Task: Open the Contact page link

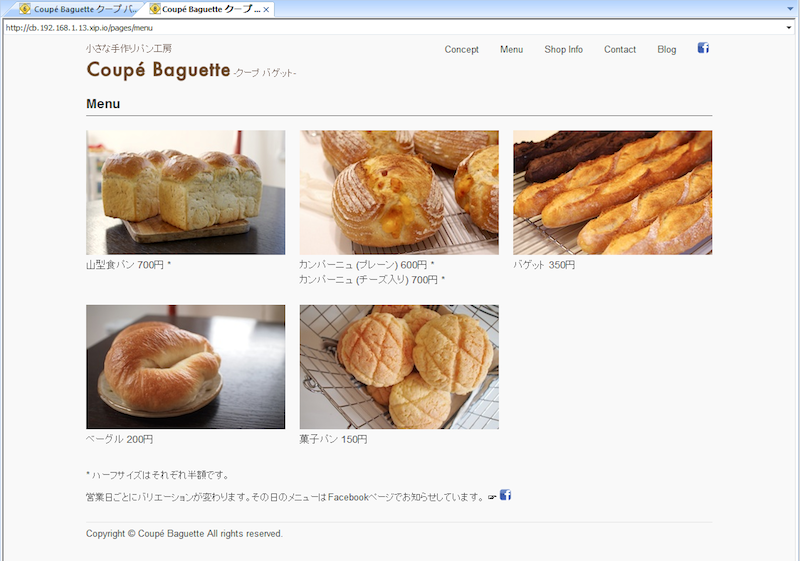Action: 620,49
